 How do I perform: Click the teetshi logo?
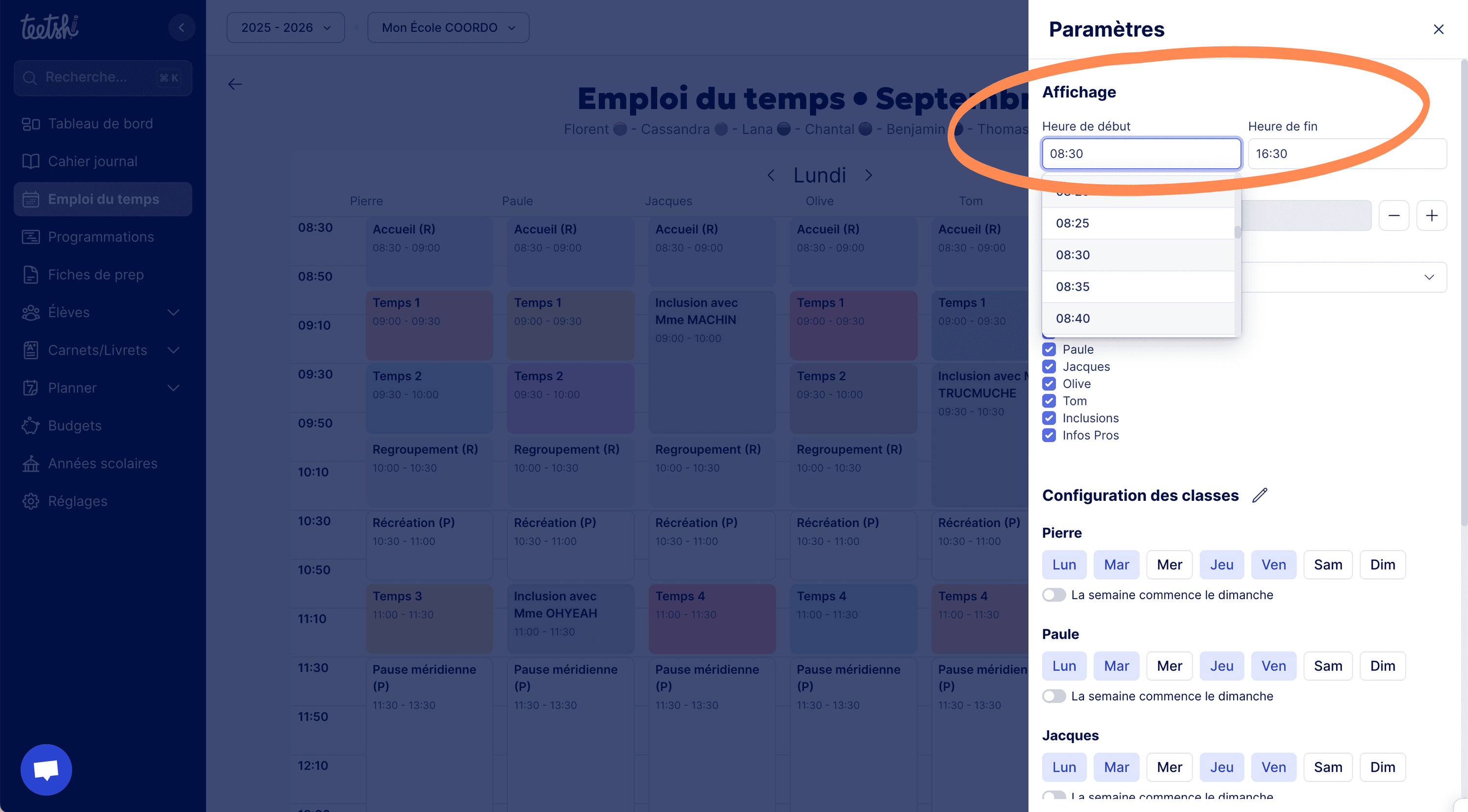[50, 27]
